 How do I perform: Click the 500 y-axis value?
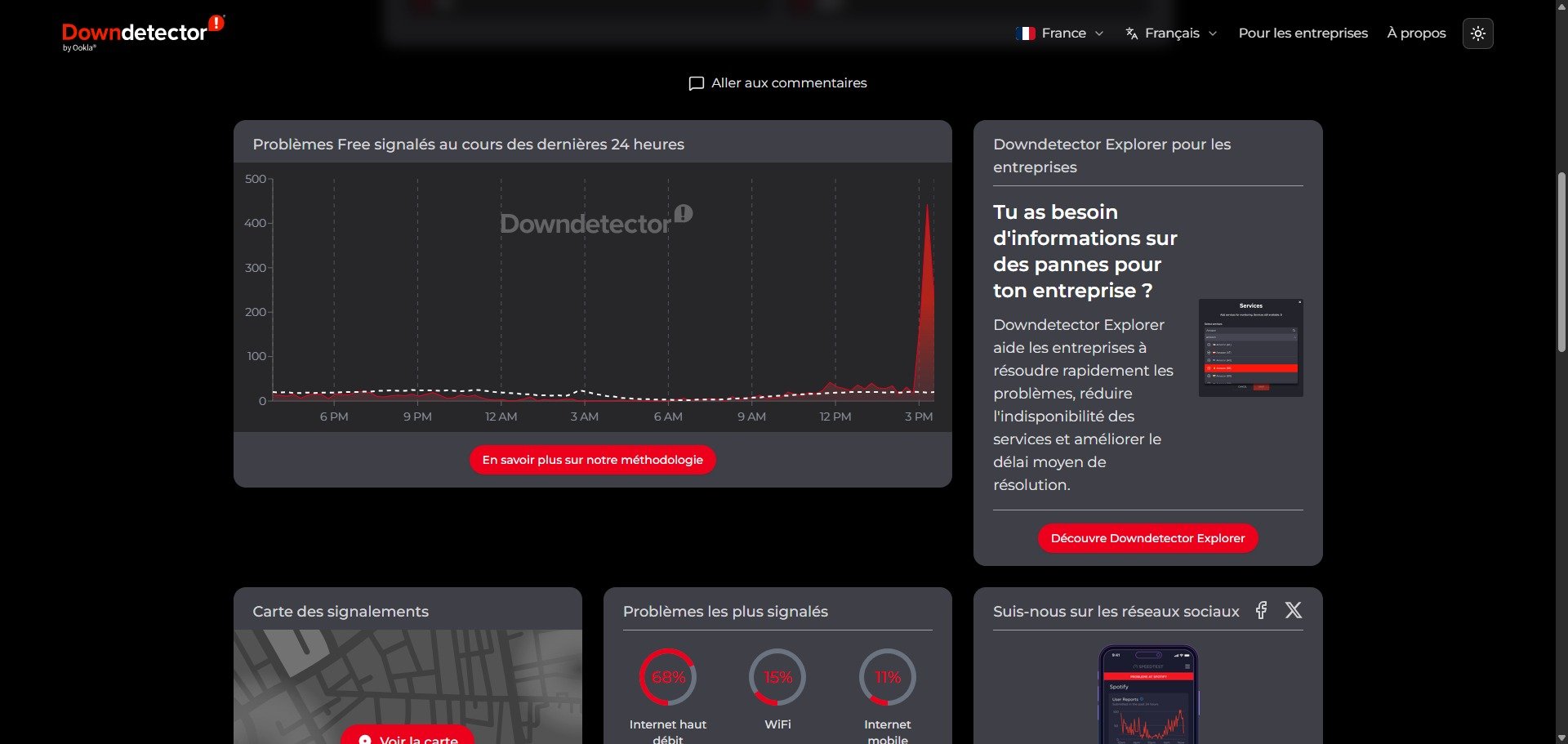click(x=256, y=179)
